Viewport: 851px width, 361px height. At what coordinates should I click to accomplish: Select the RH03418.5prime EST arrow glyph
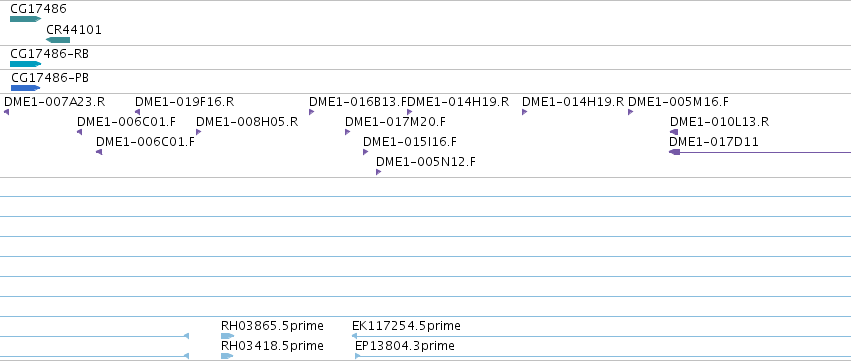pyautogui.click(x=227, y=356)
